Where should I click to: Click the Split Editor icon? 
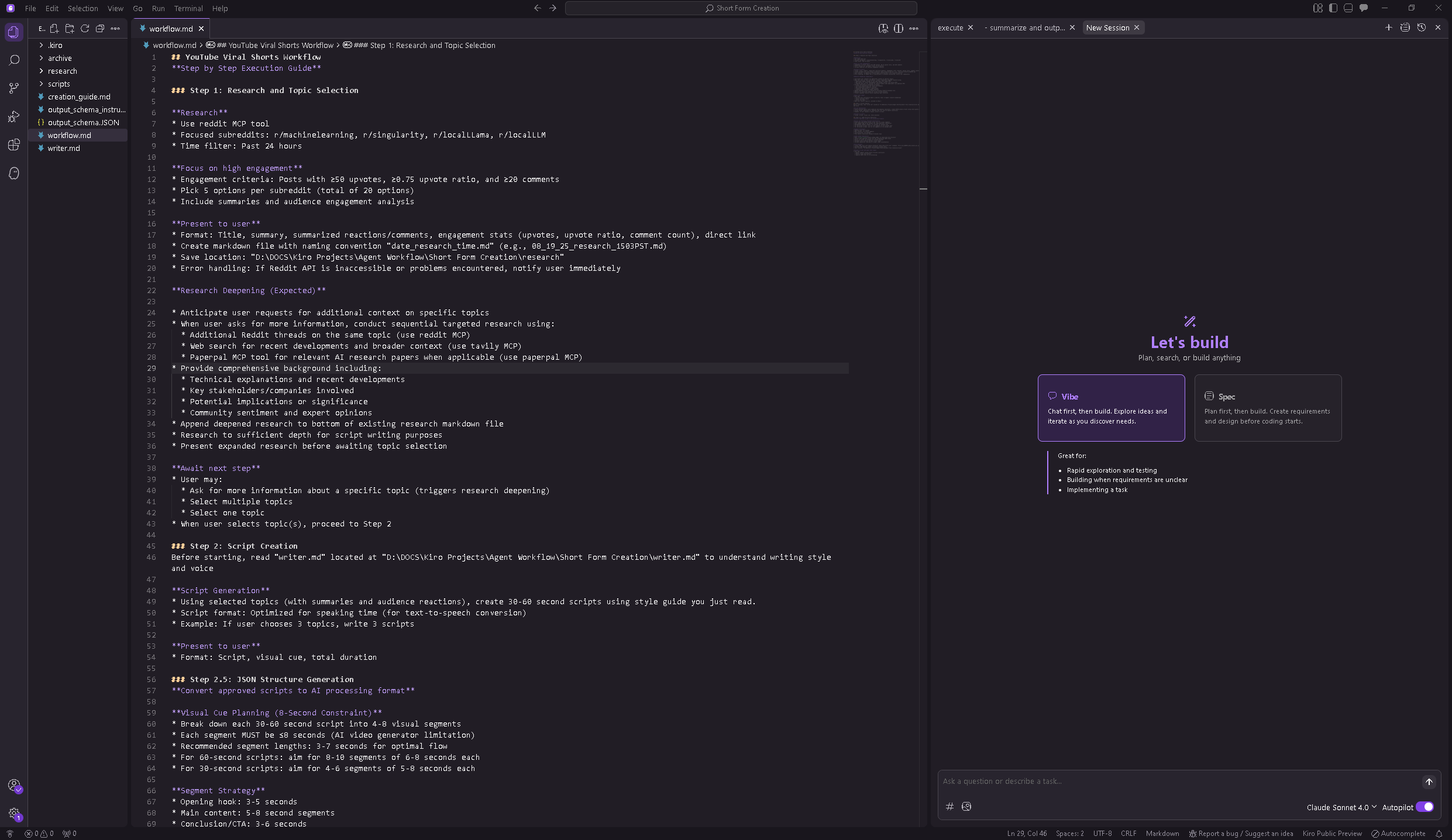[x=898, y=29]
